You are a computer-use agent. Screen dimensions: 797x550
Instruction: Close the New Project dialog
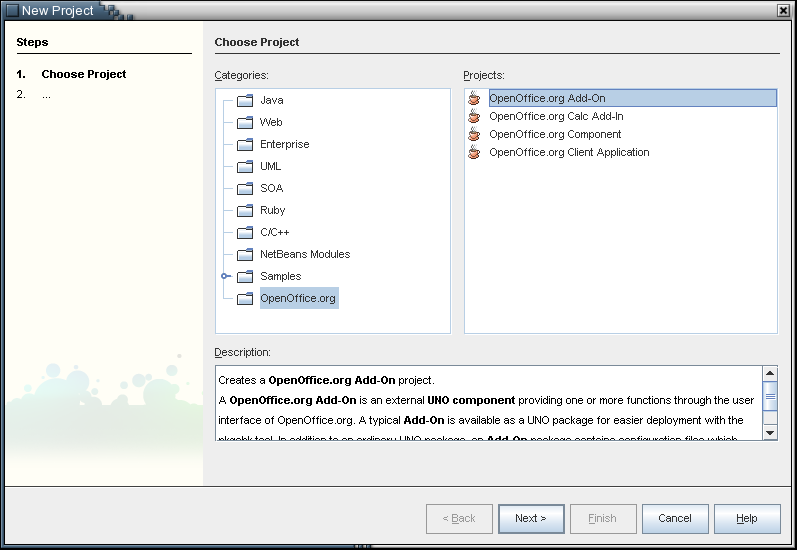click(783, 10)
